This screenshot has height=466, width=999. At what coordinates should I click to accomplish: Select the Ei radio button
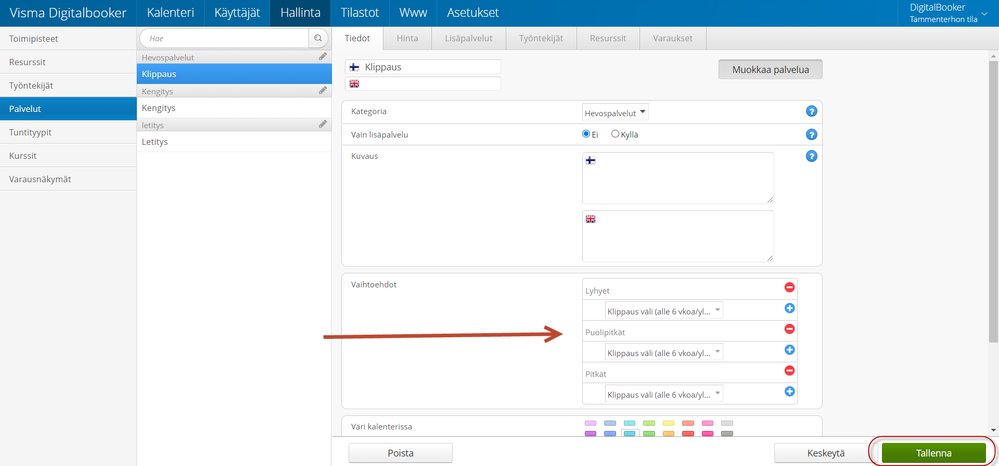(586, 135)
